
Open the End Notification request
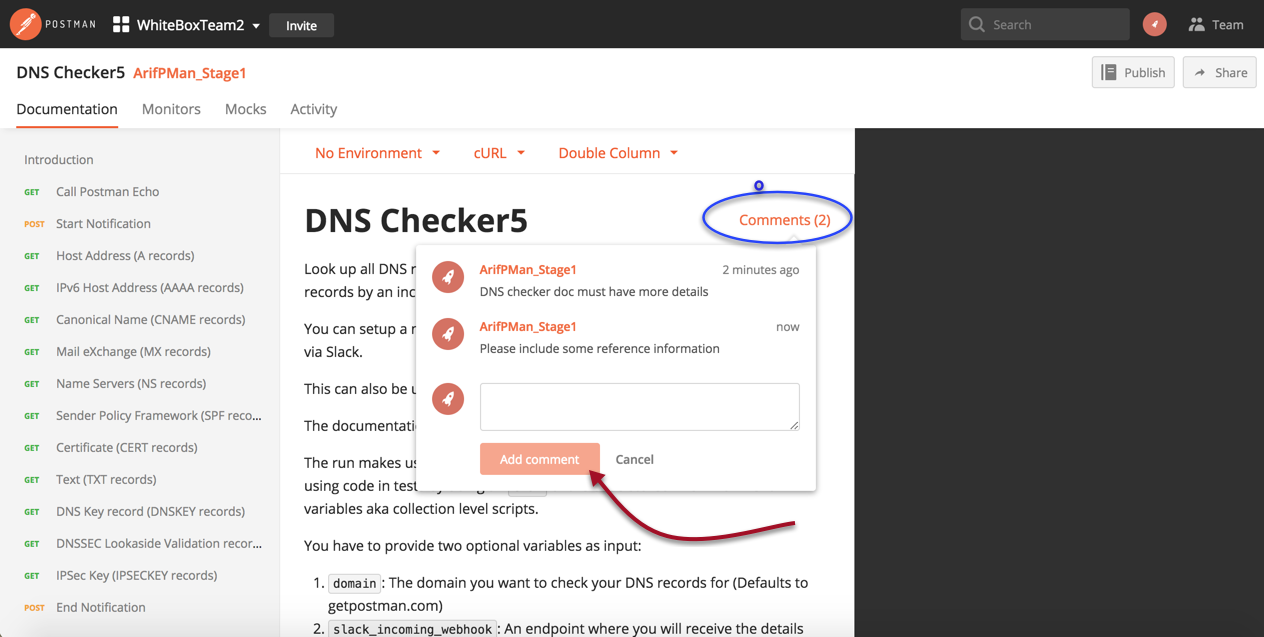point(101,608)
